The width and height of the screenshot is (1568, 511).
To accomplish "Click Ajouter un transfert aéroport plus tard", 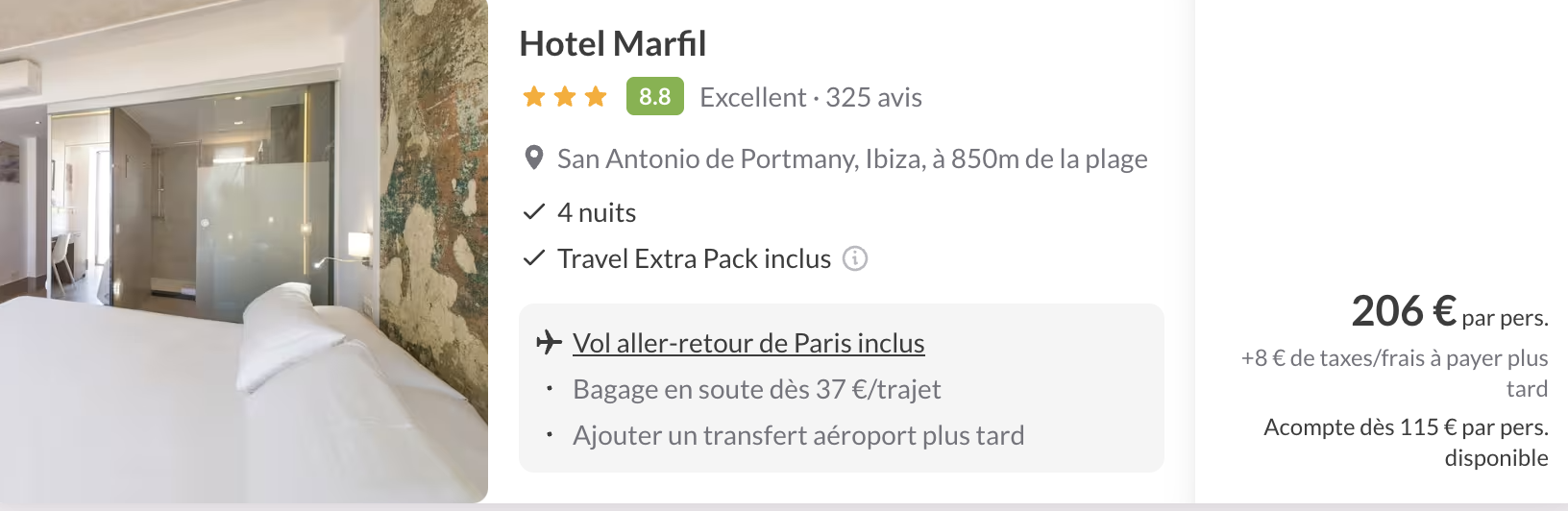I will pos(798,435).
